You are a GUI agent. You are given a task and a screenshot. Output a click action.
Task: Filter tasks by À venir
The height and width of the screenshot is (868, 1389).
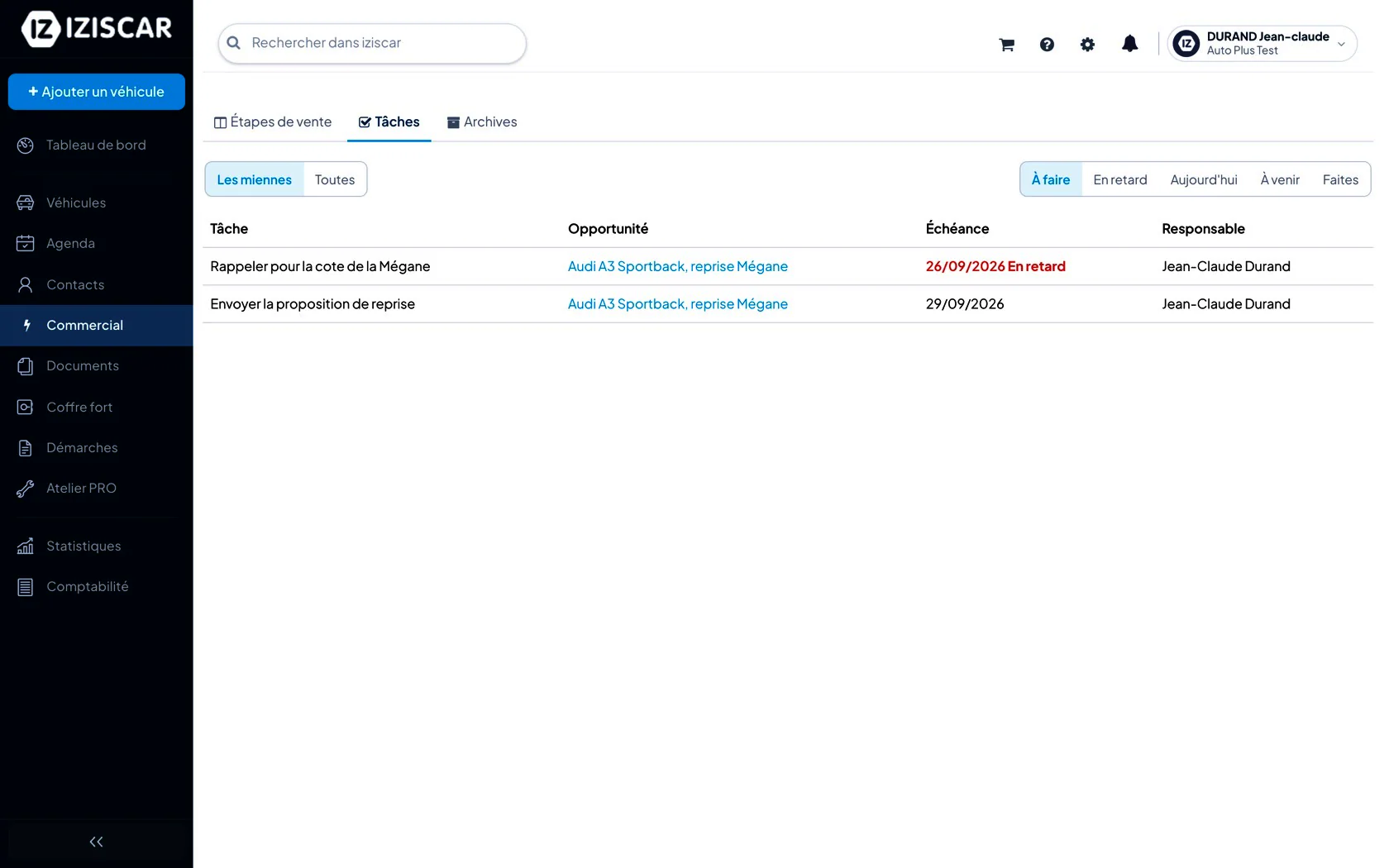pyautogui.click(x=1280, y=179)
